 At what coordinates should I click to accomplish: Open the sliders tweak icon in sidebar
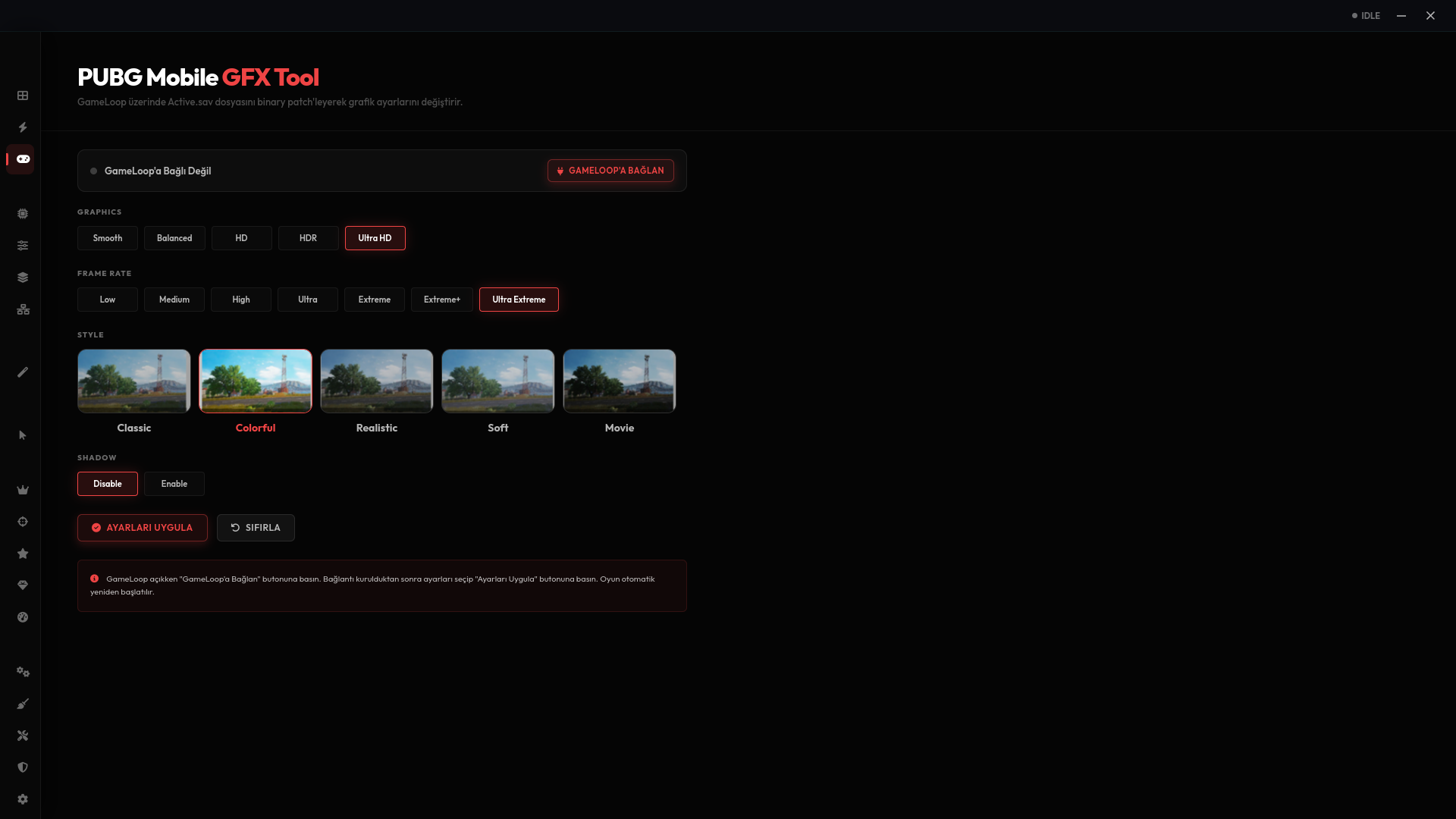click(x=23, y=246)
